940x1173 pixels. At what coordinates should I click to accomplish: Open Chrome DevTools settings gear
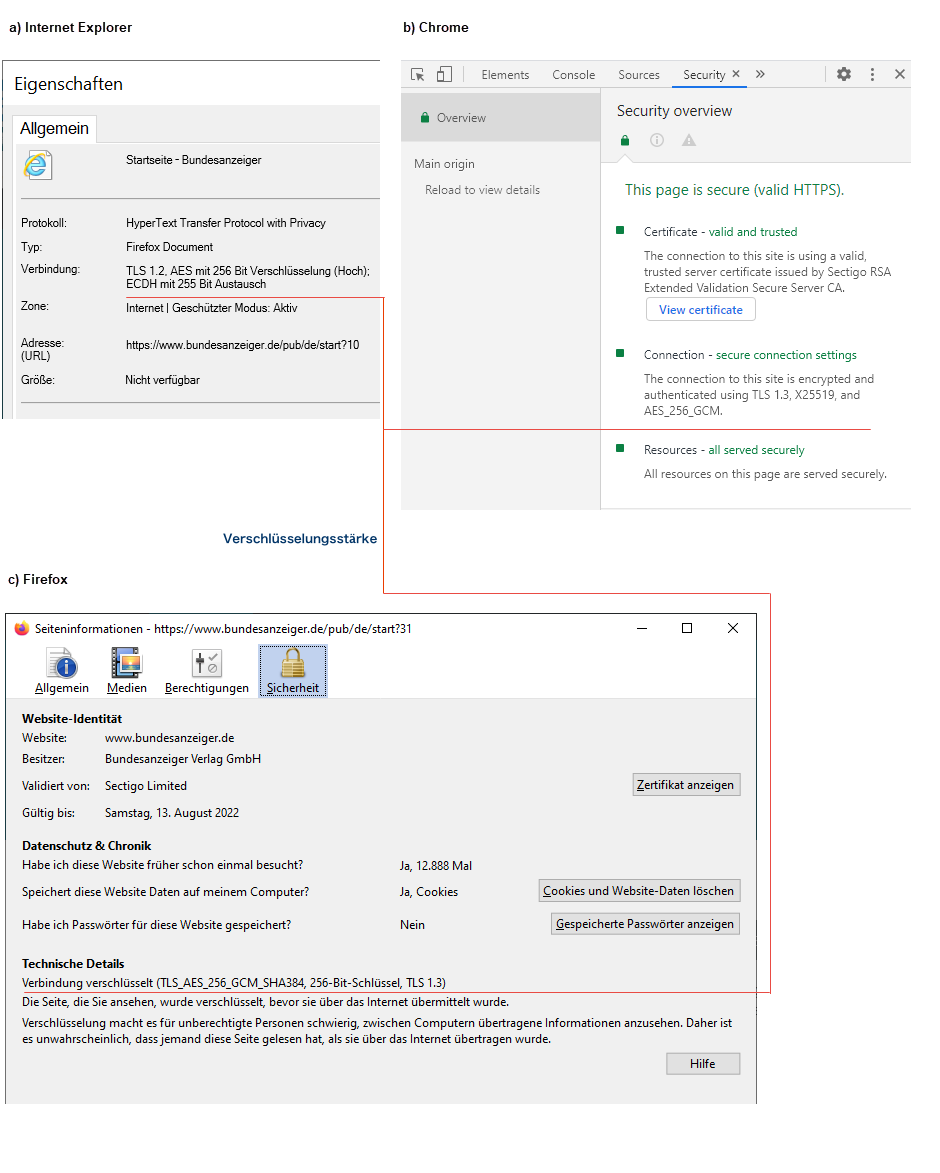coord(844,74)
